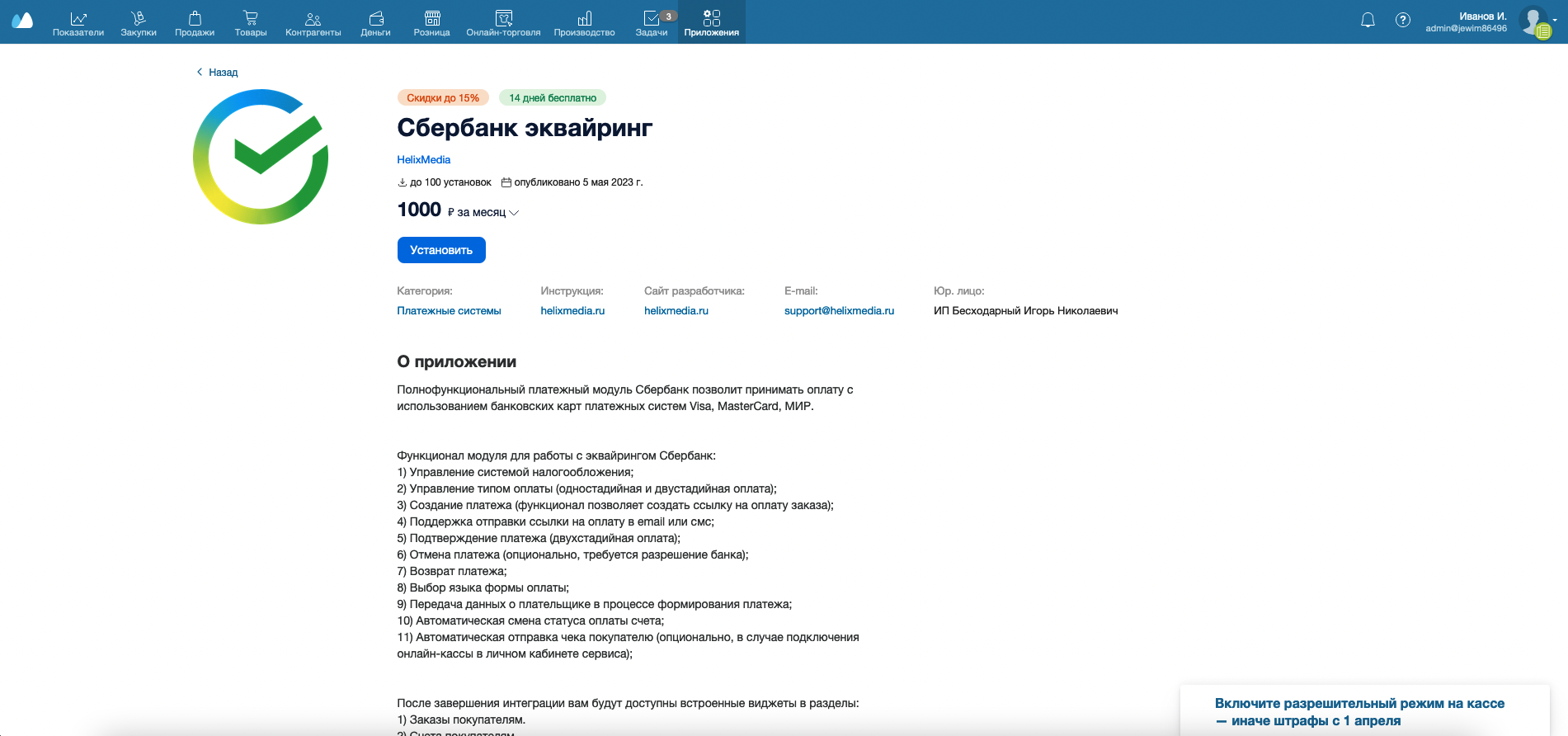Click the до 100 установок text
Viewport: 1568px width, 736px height.
click(450, 182)
